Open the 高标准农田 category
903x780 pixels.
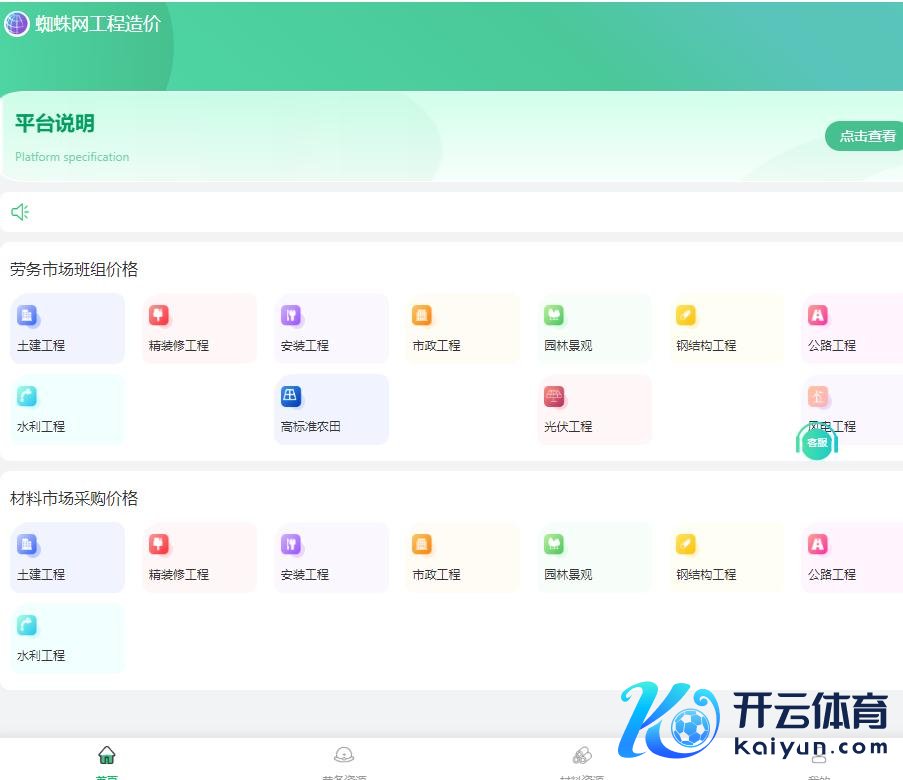pyautogui.click(x=331, y=410)
